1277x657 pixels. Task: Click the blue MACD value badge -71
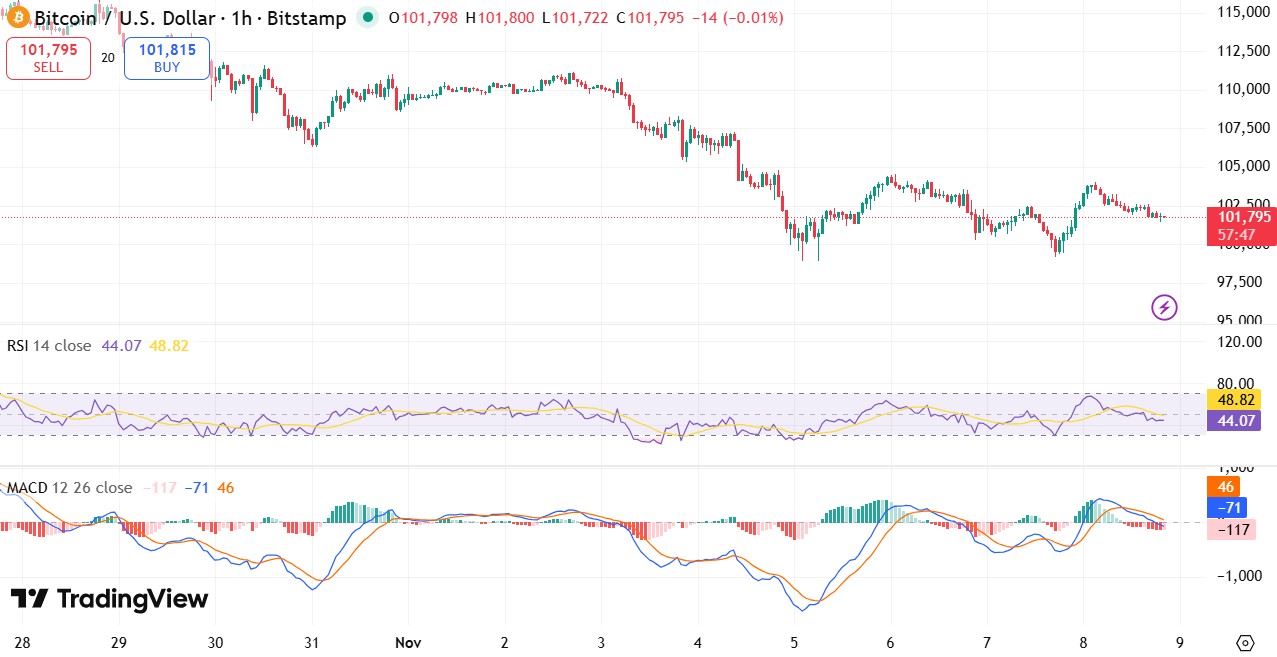pos(1232,508)
